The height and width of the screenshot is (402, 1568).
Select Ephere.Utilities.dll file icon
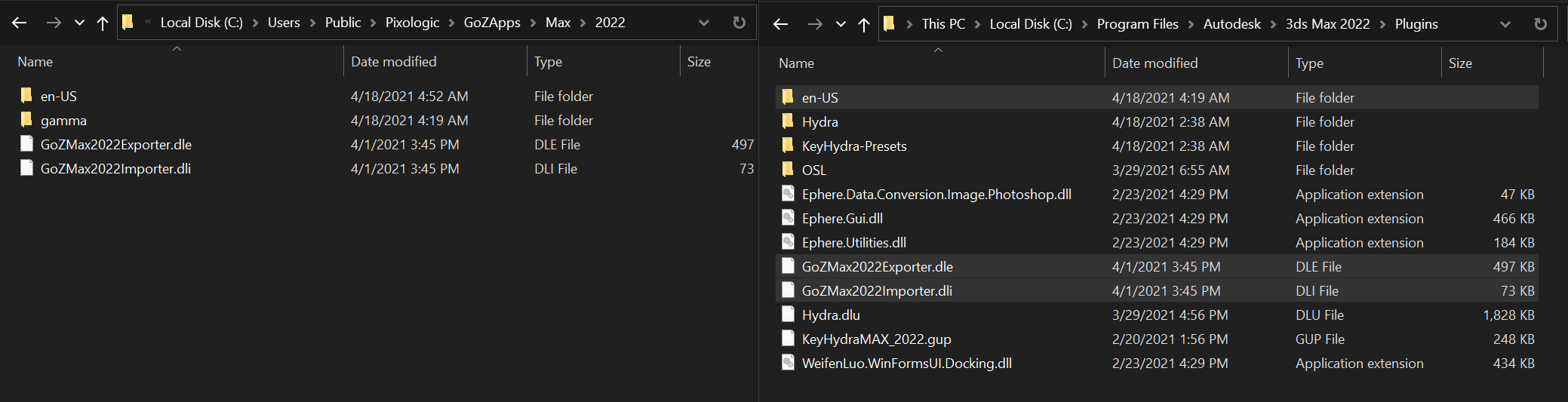pos(788,241)
